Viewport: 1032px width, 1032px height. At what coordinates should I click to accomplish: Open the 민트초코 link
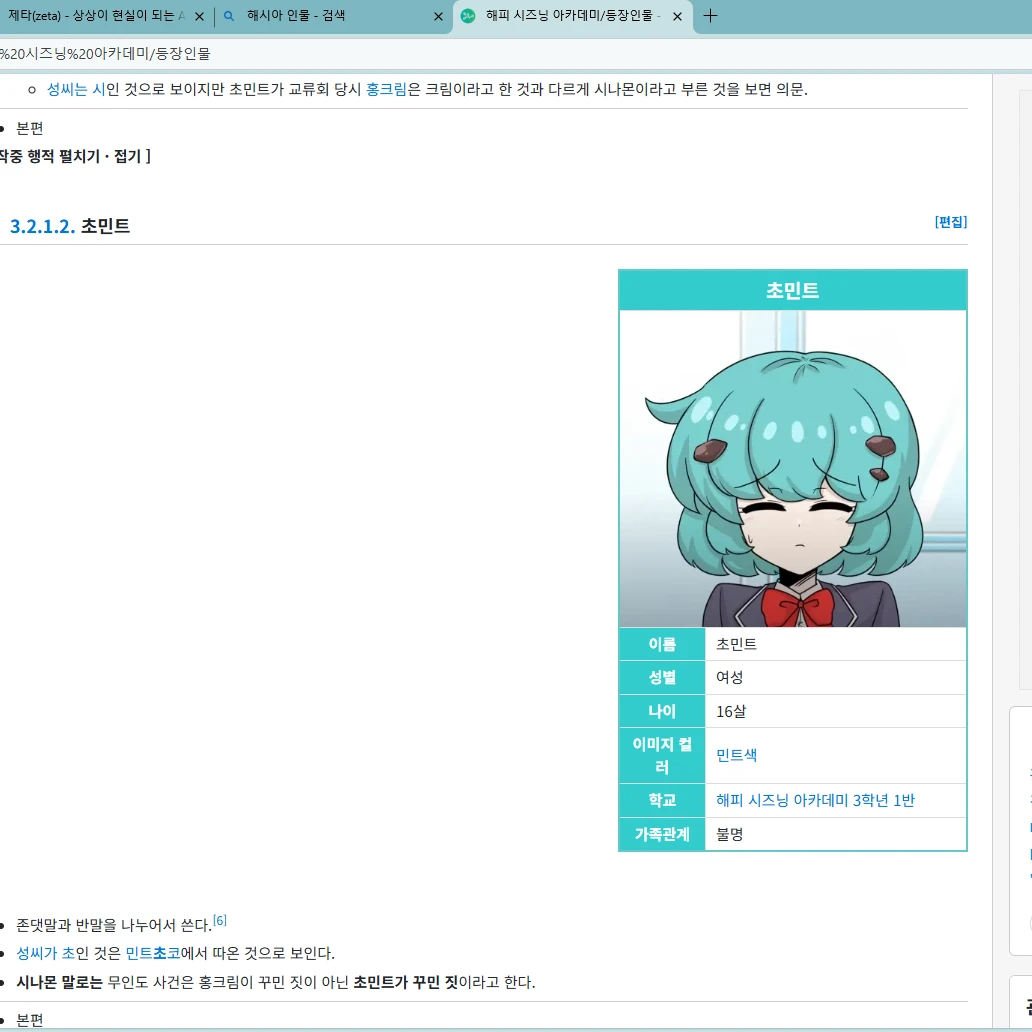tap(153, 953)
